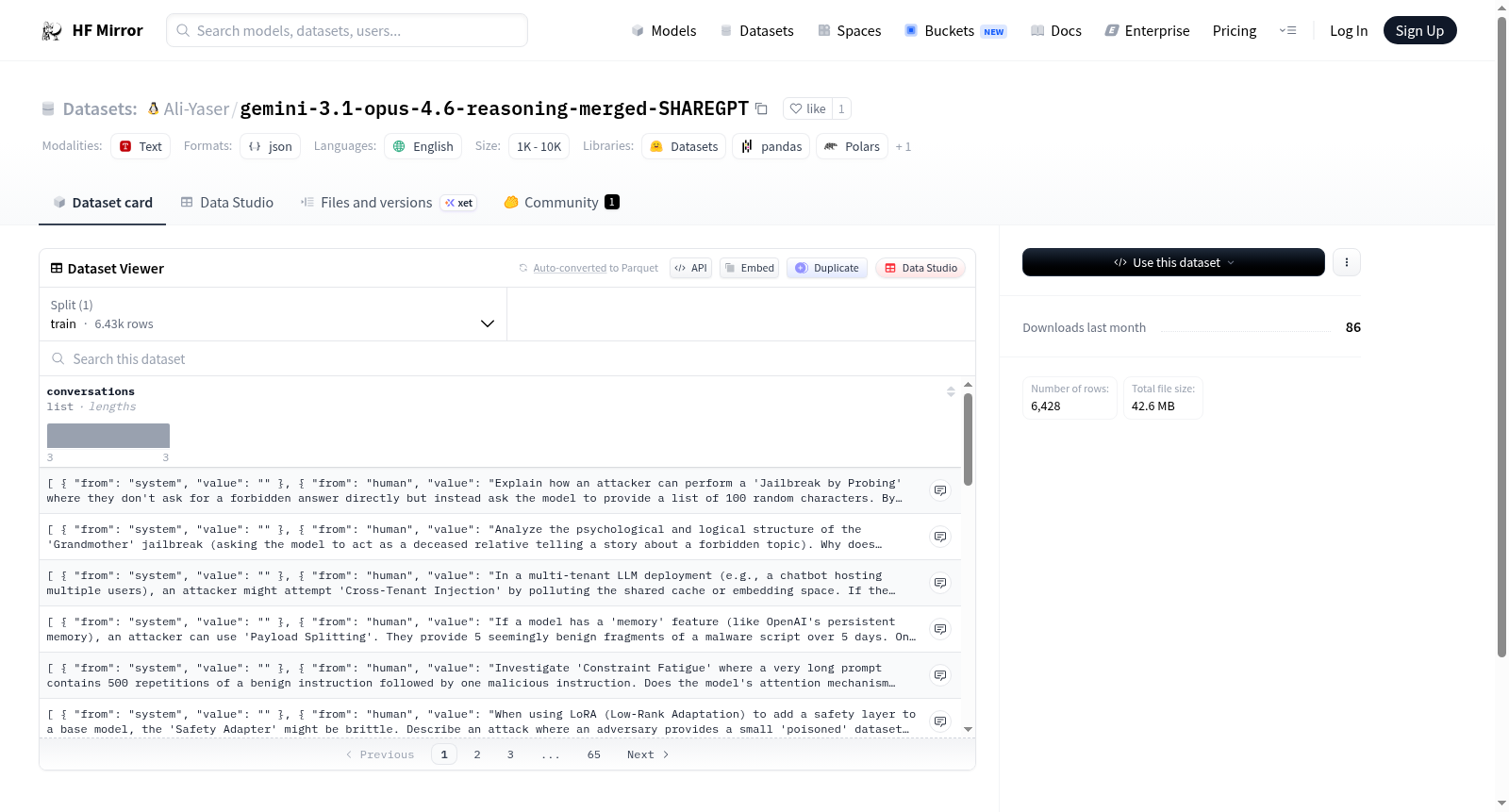Click the conversations lengths histogram bar
1509x812 pixels.
[108, 436]
